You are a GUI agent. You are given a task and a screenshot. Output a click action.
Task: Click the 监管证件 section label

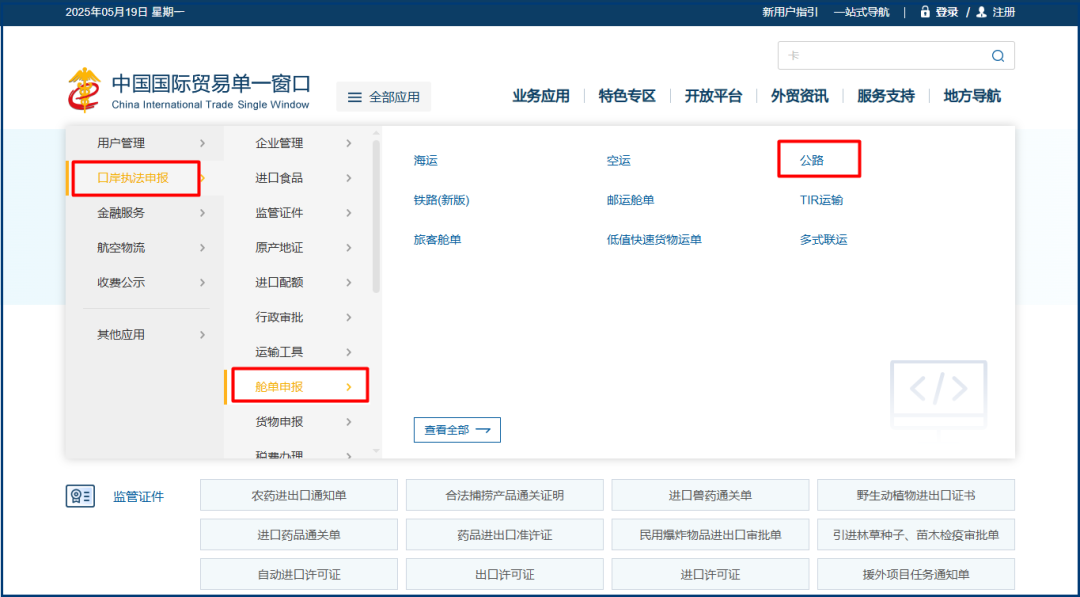pos(138,496)
